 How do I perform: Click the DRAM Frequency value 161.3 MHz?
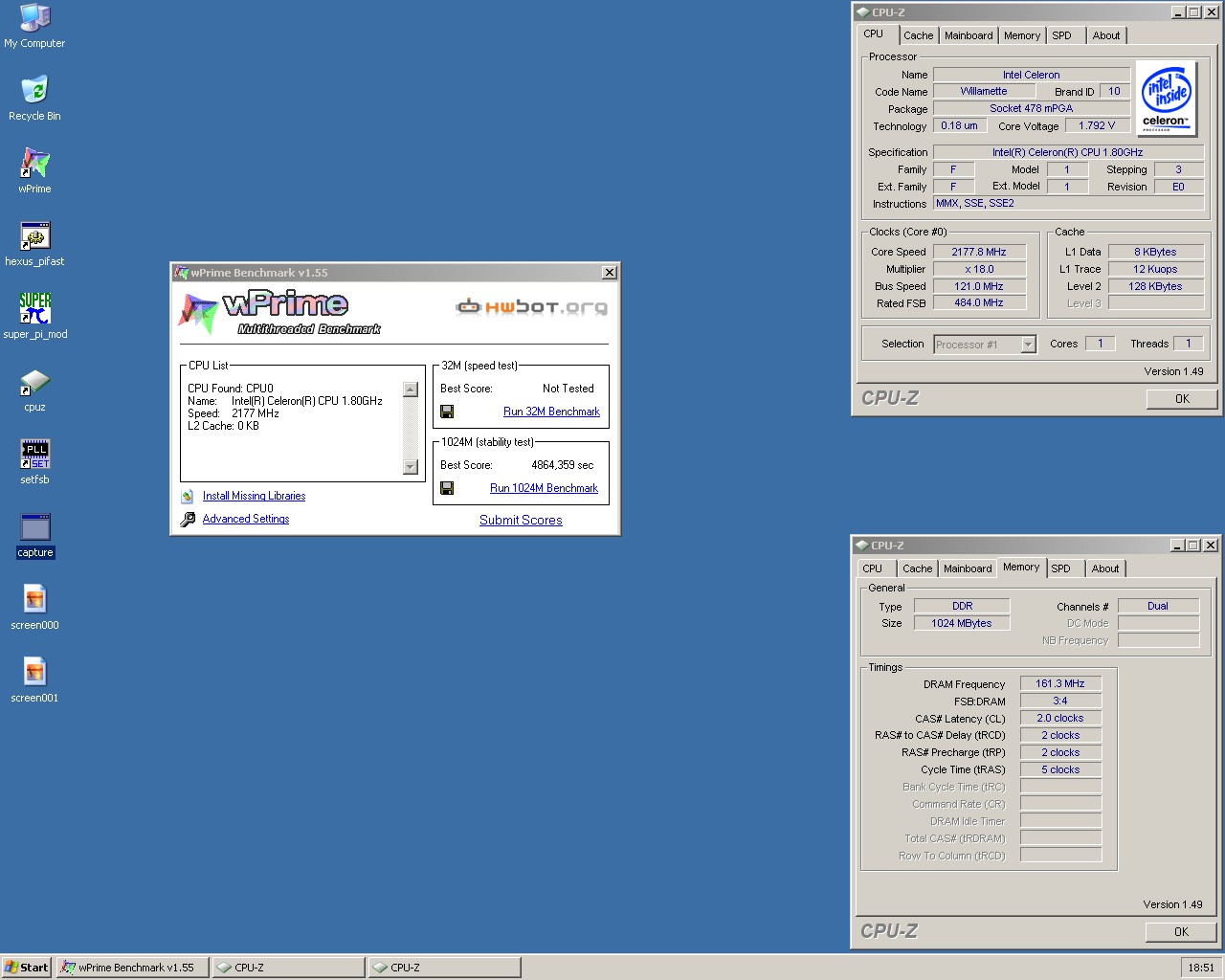(1060, 684)
